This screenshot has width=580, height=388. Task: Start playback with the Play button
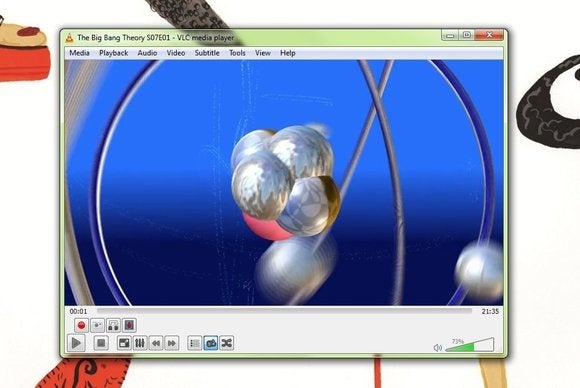[x=76, y=343]
